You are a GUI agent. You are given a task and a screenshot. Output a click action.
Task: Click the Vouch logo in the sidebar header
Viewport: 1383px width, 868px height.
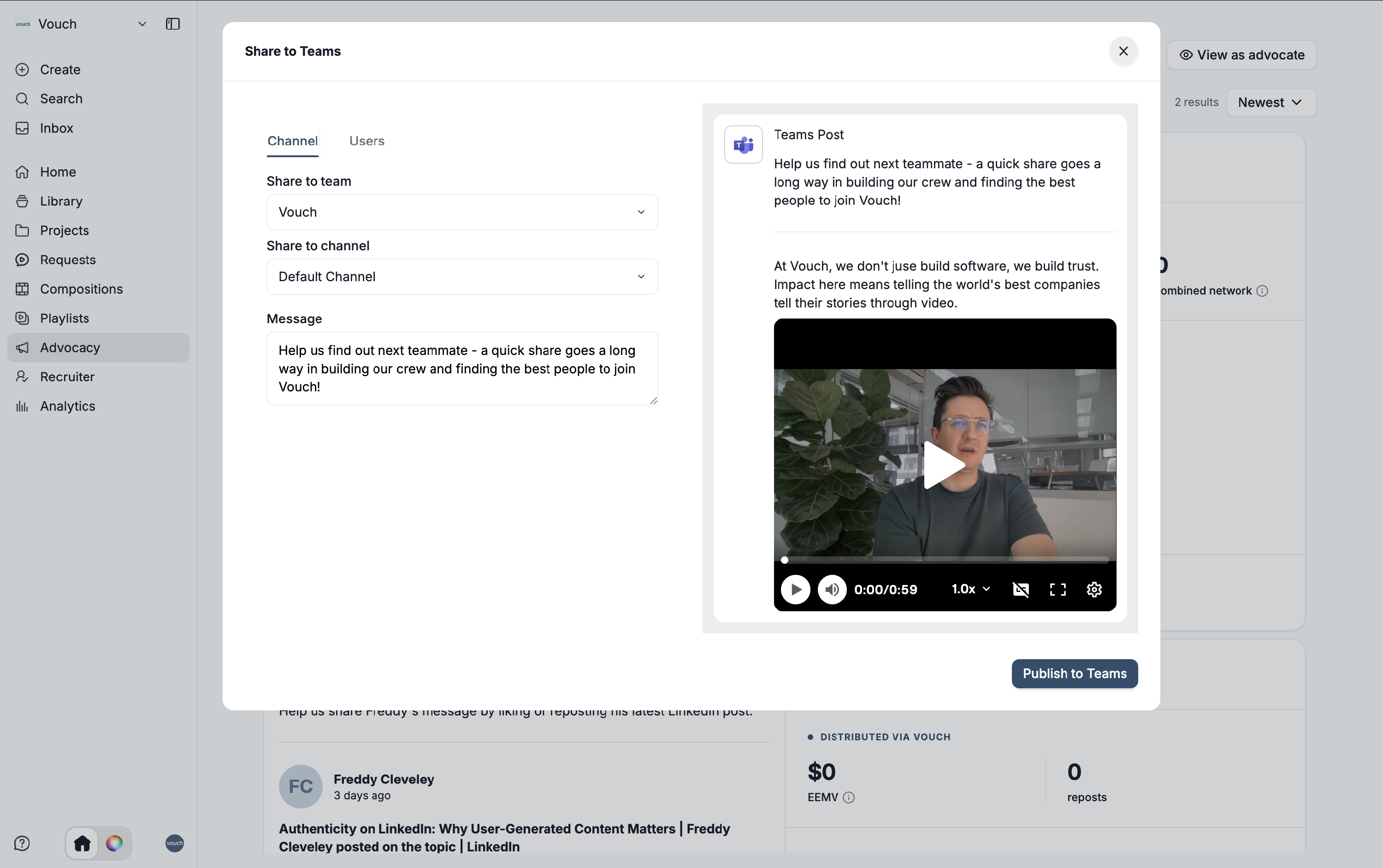[x=23, y=24]
